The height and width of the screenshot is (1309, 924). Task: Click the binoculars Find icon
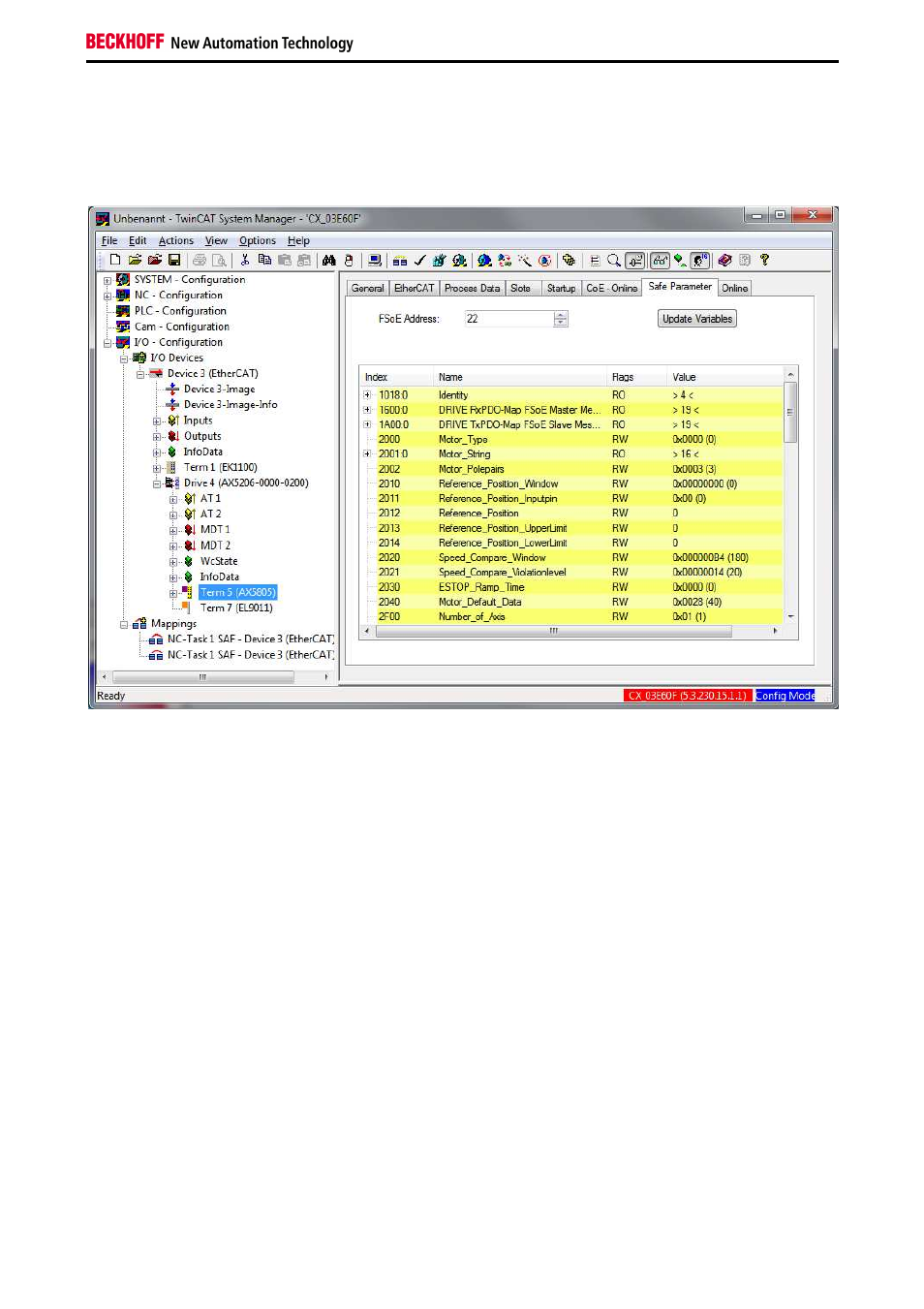[329, 260]
